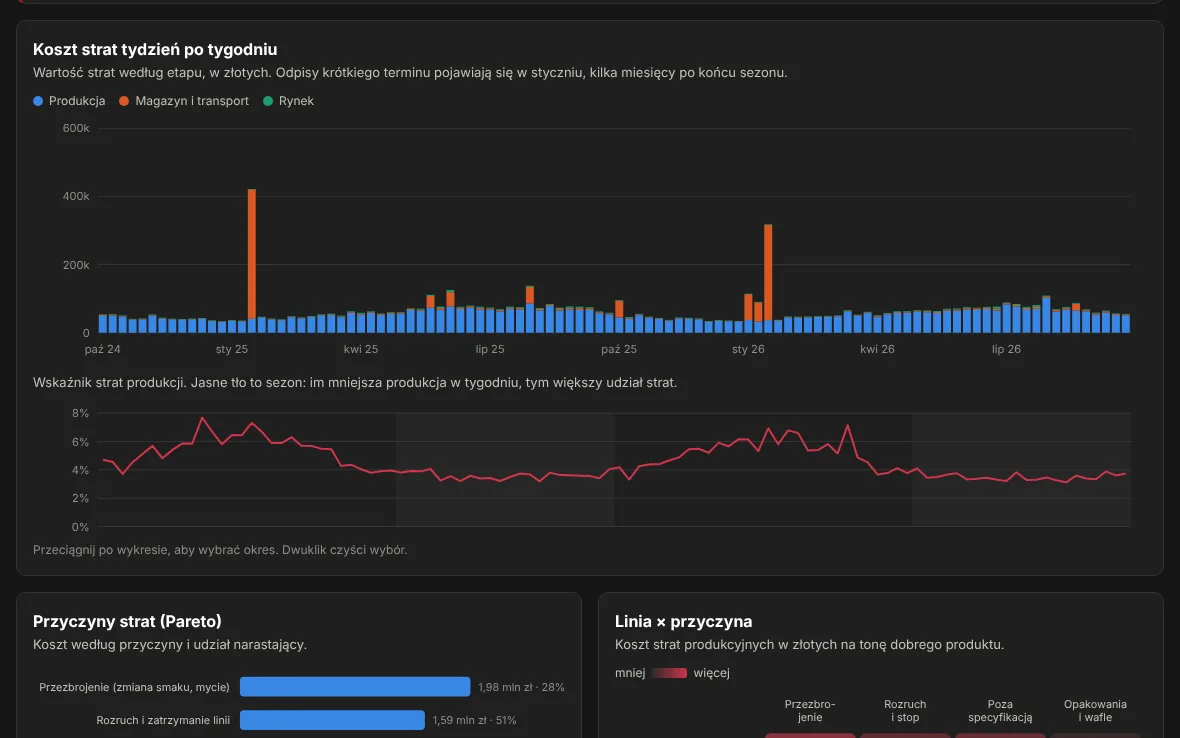Click the 'Rozruch i stop' column header

point(905,711)
